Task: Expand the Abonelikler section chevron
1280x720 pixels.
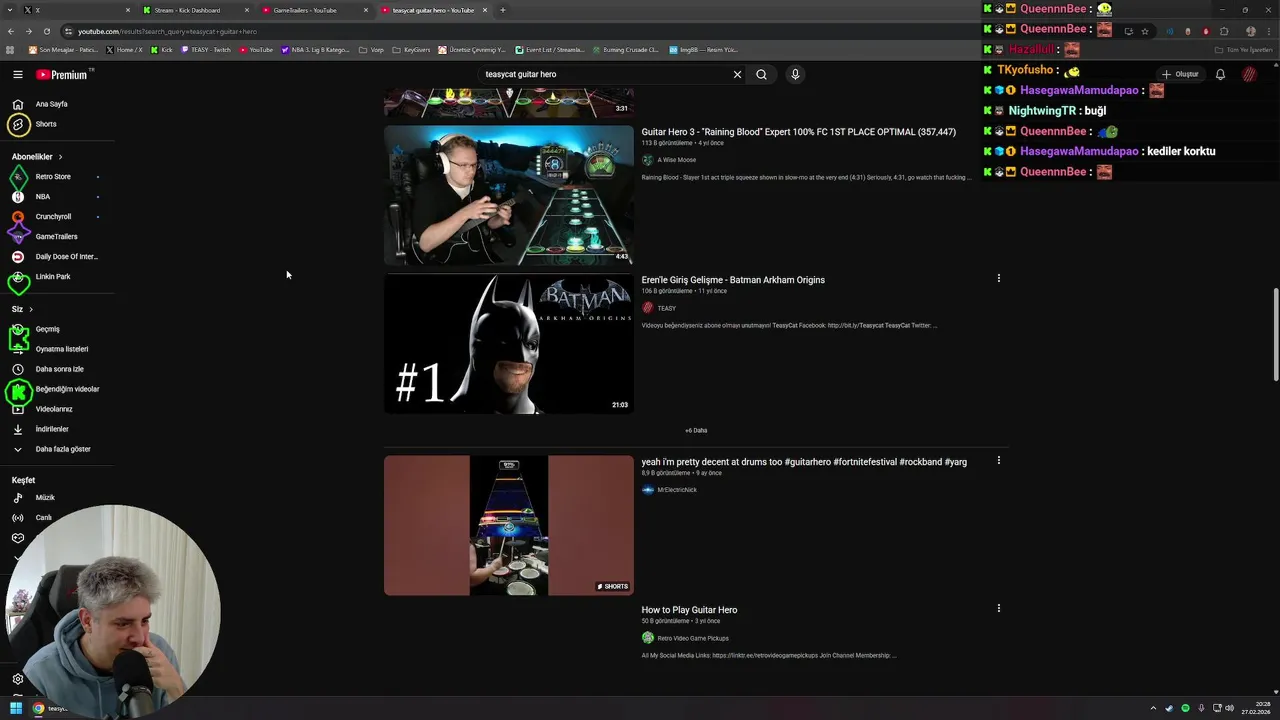Action: tap(60, 157)
